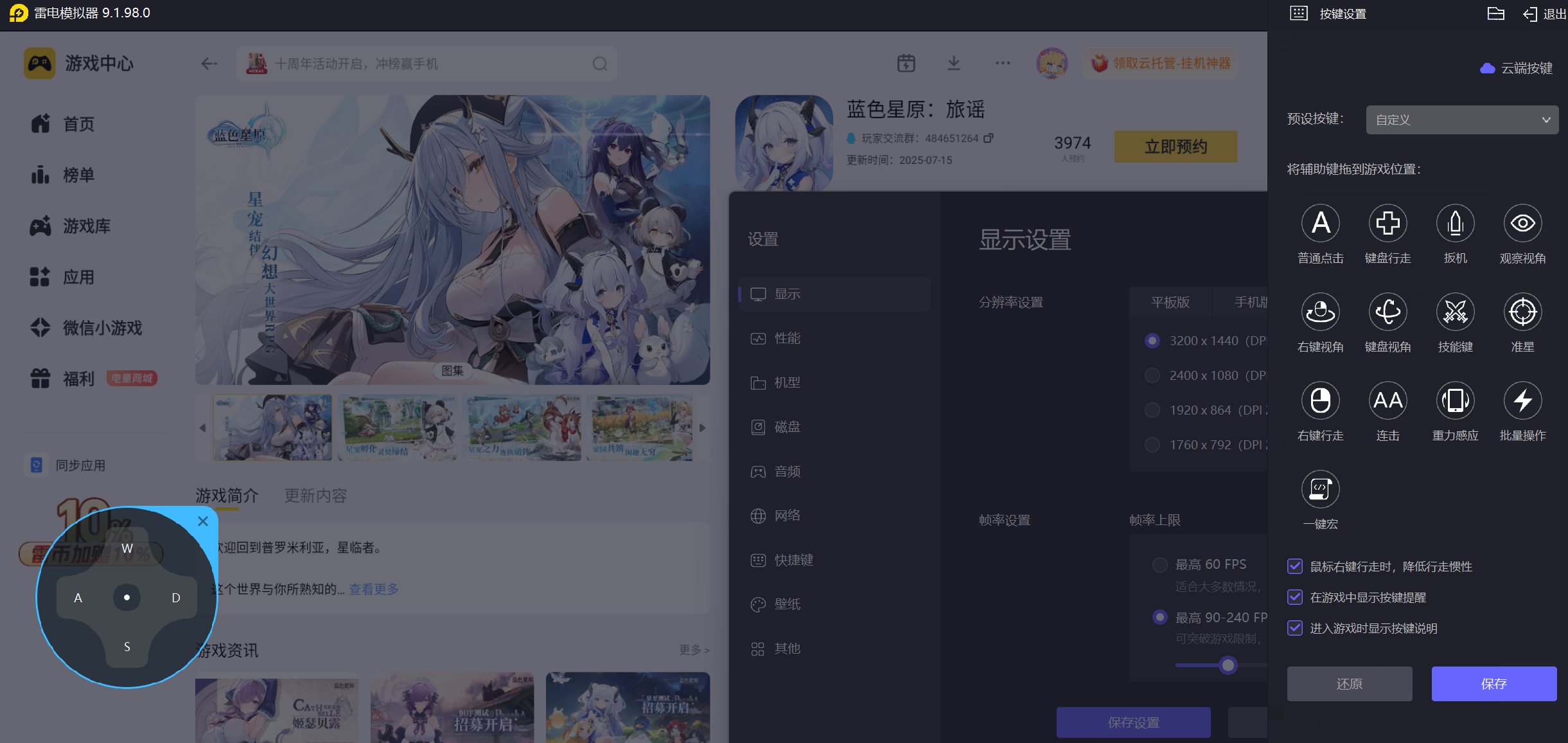This screenshot has width=1568, height=743.
Task: Open the 预设按键 自定义 dropdown
Action: [1461, 120]
